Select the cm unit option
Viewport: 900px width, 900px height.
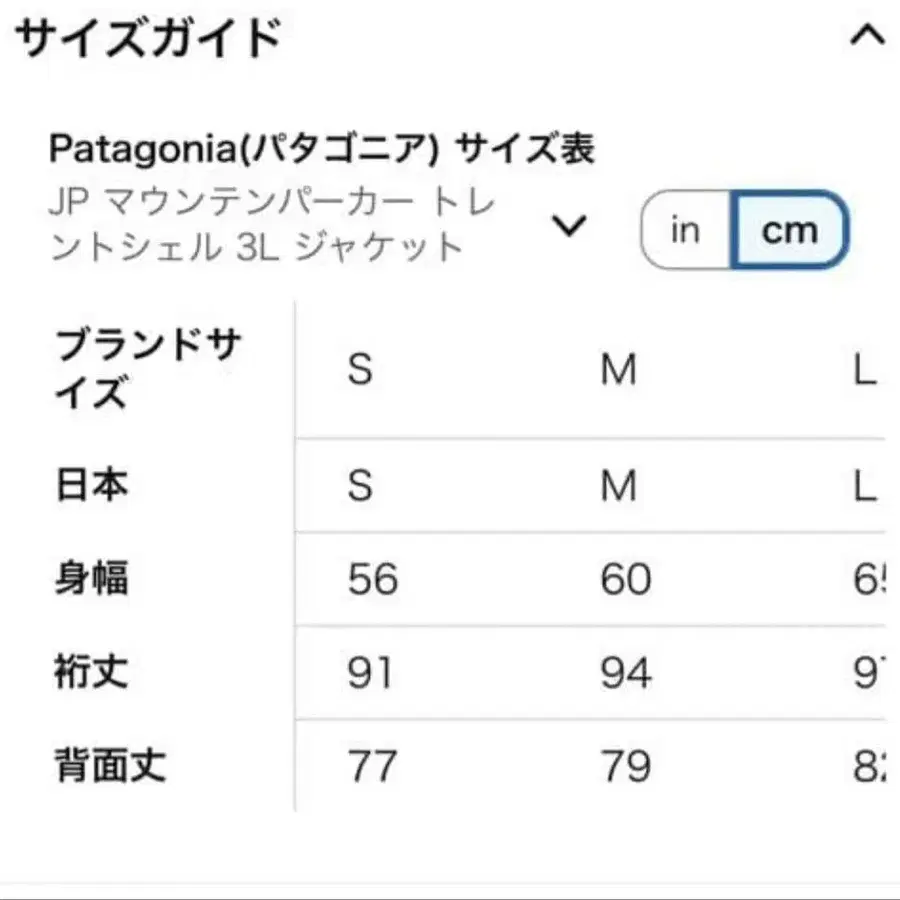tap(789, 231)
